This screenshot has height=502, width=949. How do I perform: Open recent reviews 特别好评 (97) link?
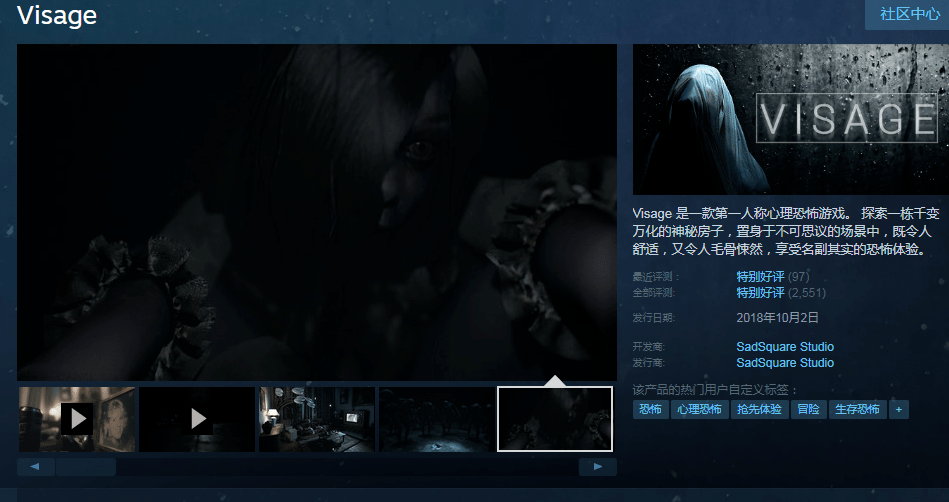click(x=772, y=277)
